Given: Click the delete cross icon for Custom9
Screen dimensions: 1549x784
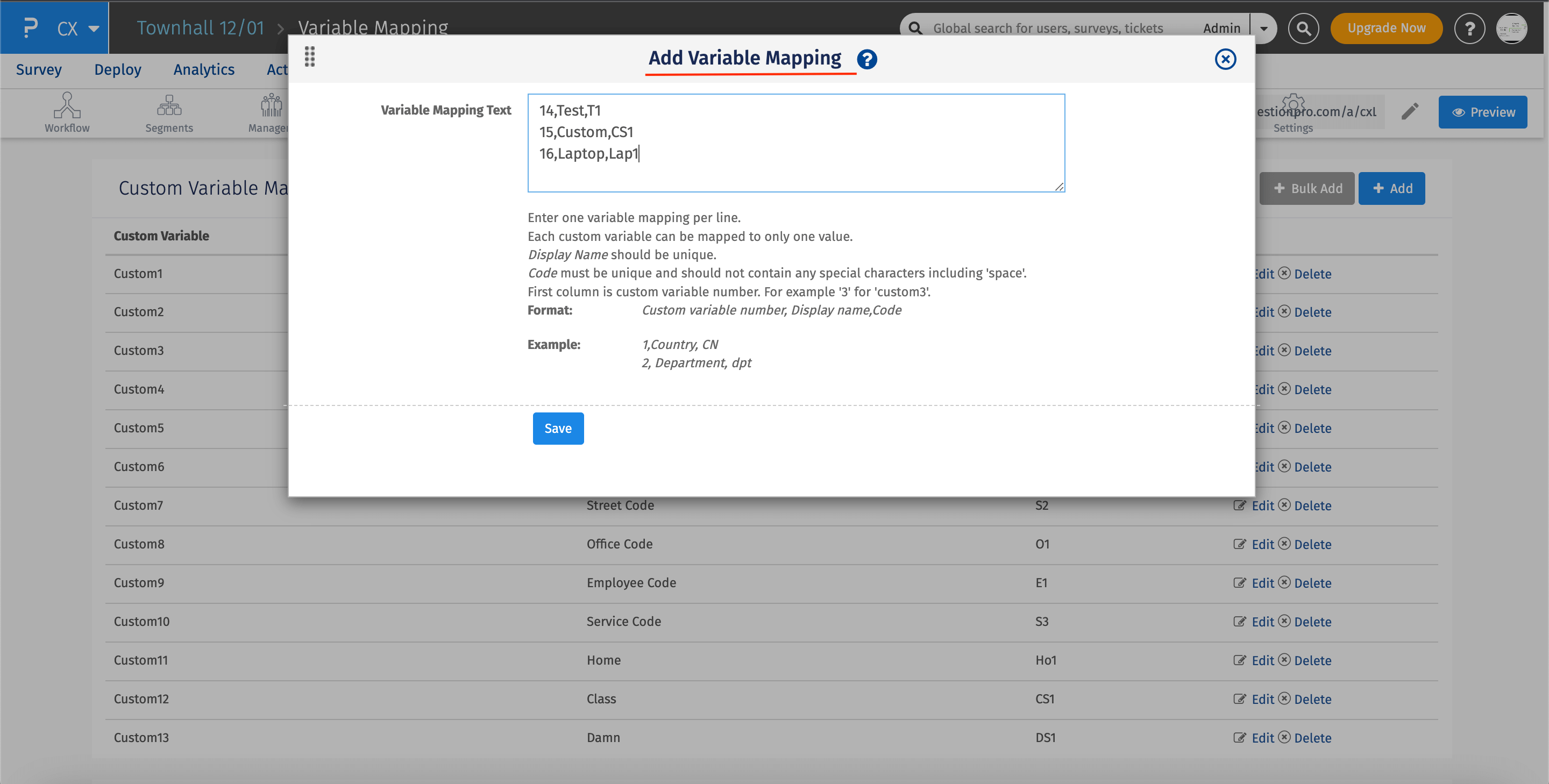Looking at the screenshot, I should coord(1284,582).
